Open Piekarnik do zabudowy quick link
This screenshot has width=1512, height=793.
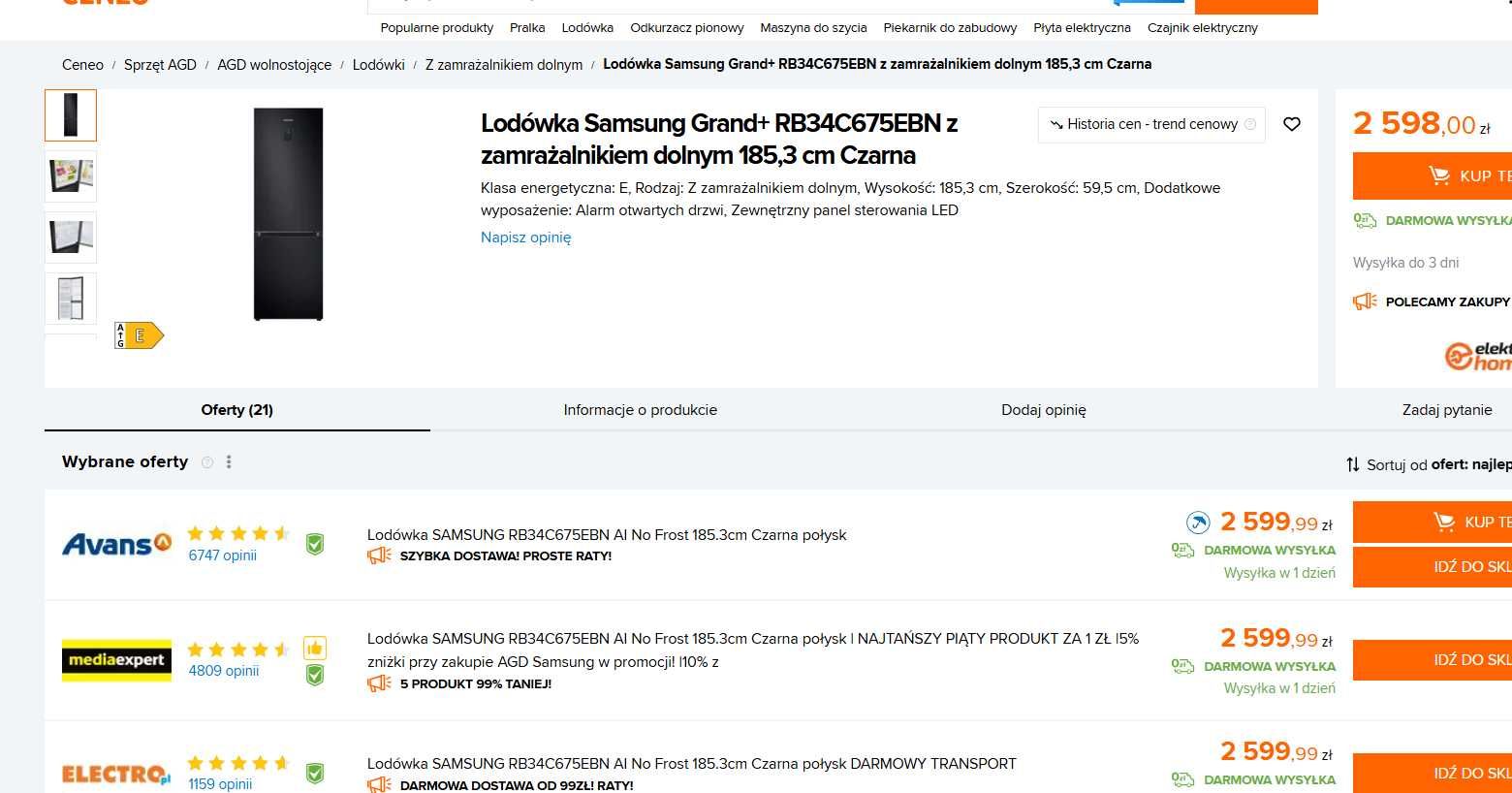[950, 28]
